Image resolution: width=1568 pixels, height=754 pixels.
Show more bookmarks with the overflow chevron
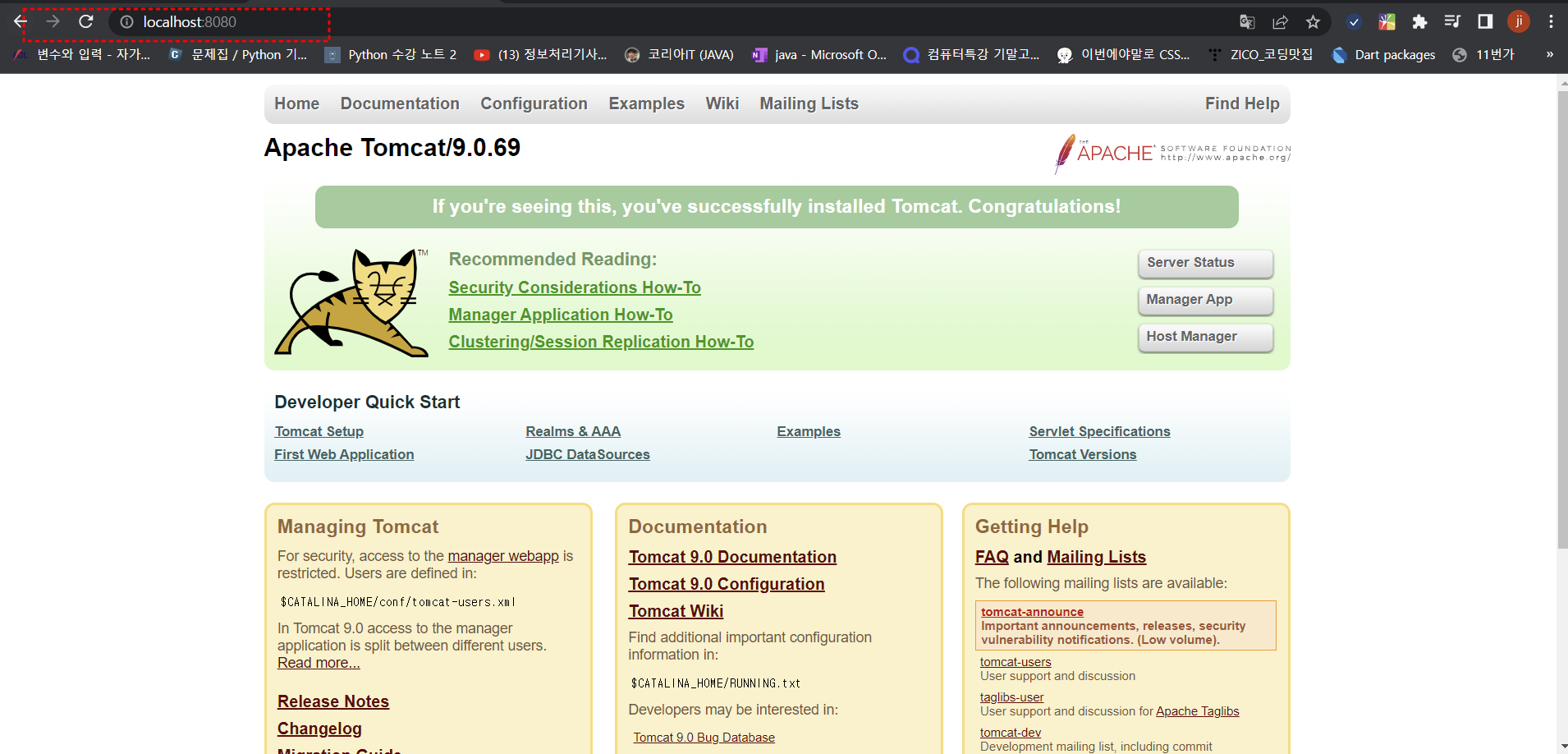click(1549, 54)
